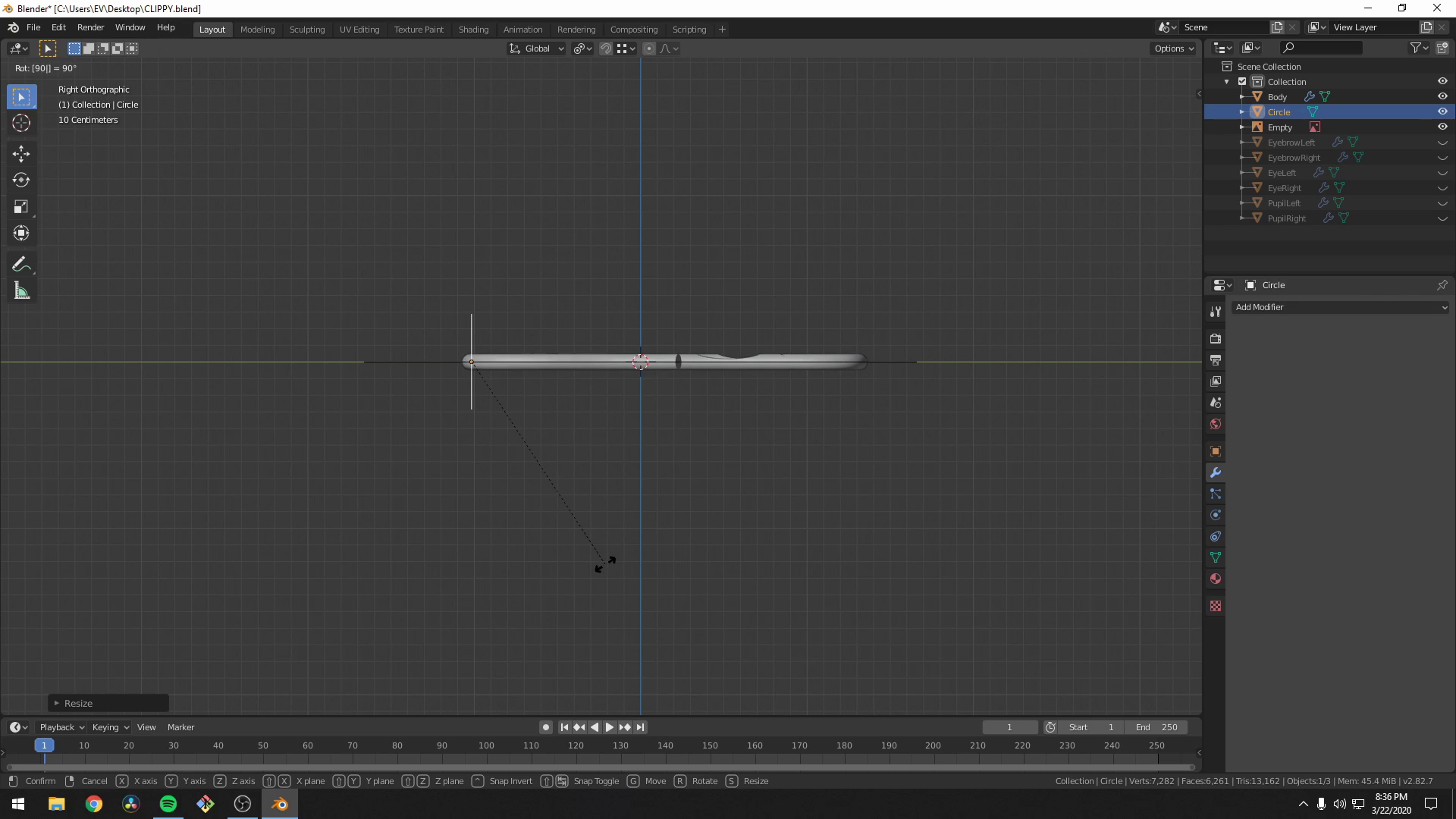Select the Cursor tool in toolbar

pyautogui.click(x=21, y=123)
